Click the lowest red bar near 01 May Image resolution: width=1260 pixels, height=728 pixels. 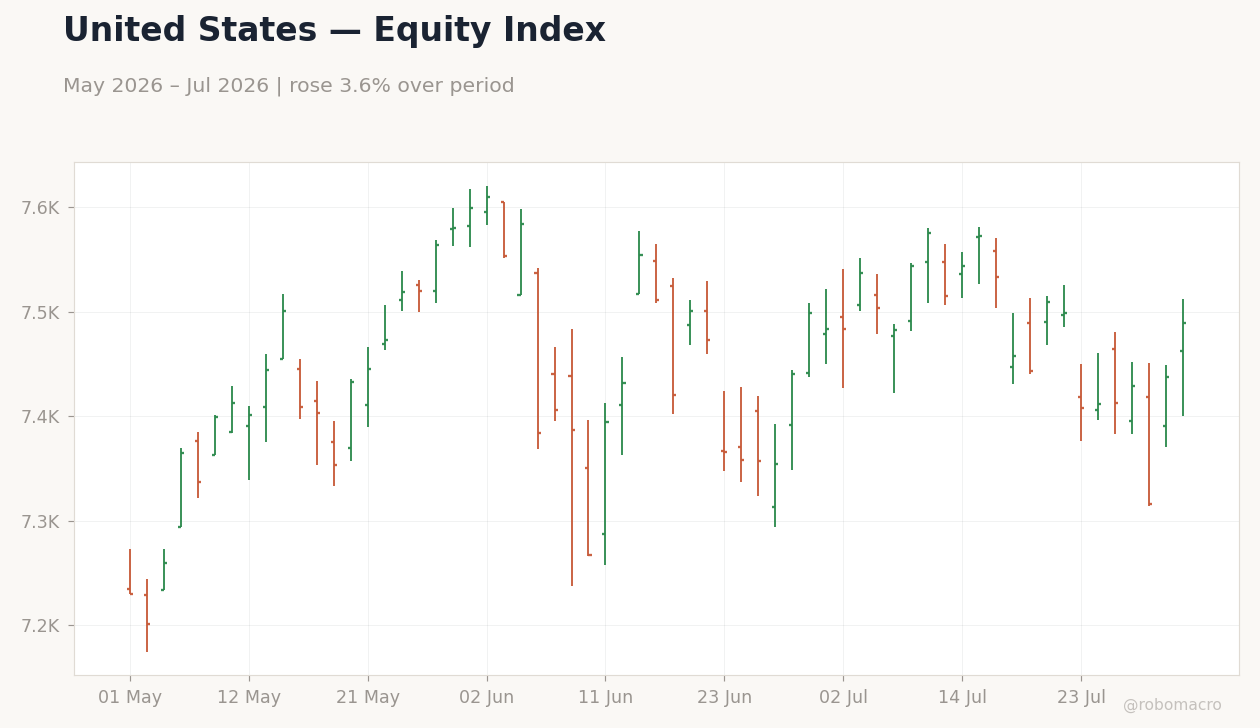pos(147,615)
